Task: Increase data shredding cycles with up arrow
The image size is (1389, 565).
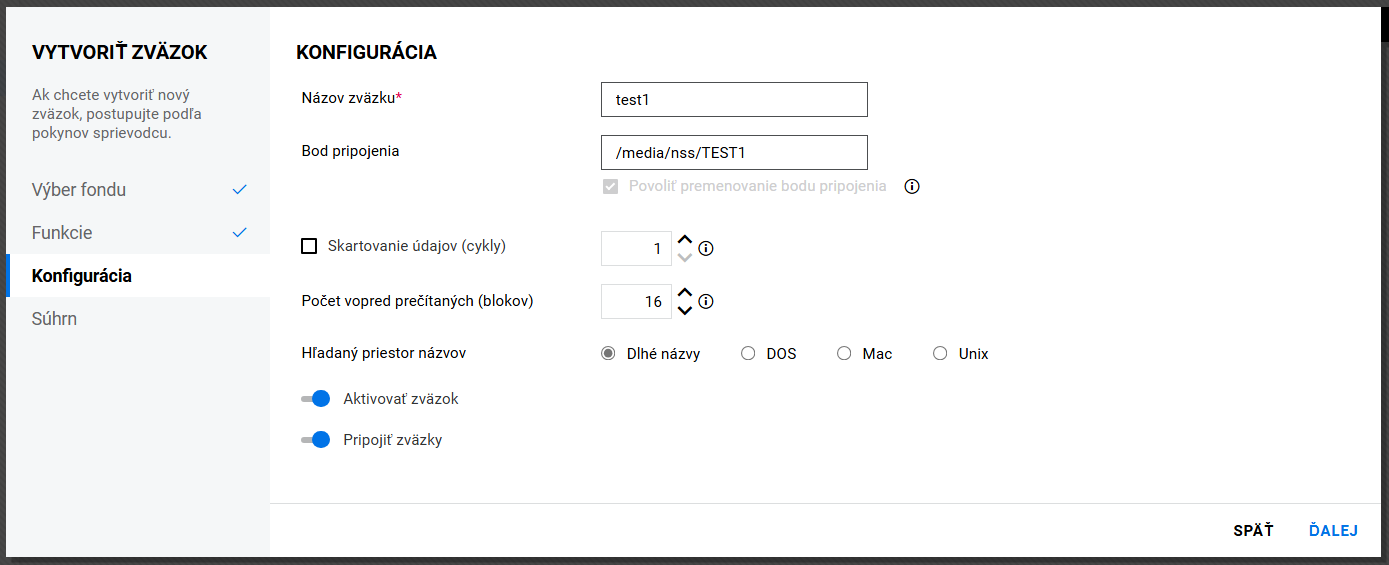Action: tap(685, 241)
